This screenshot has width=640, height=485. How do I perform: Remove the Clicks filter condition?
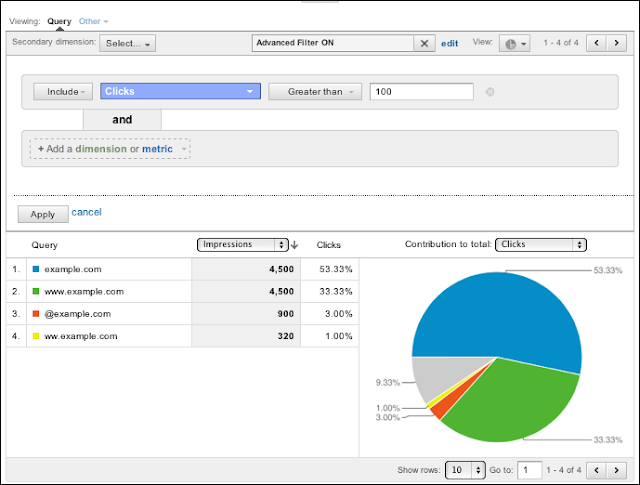tap(489, 92)
